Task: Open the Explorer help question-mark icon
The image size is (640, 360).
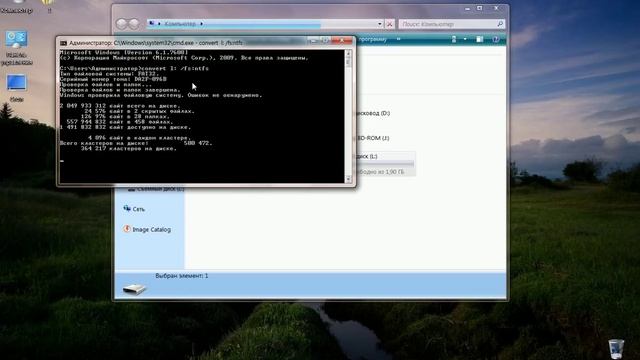Action: (496, 39)
